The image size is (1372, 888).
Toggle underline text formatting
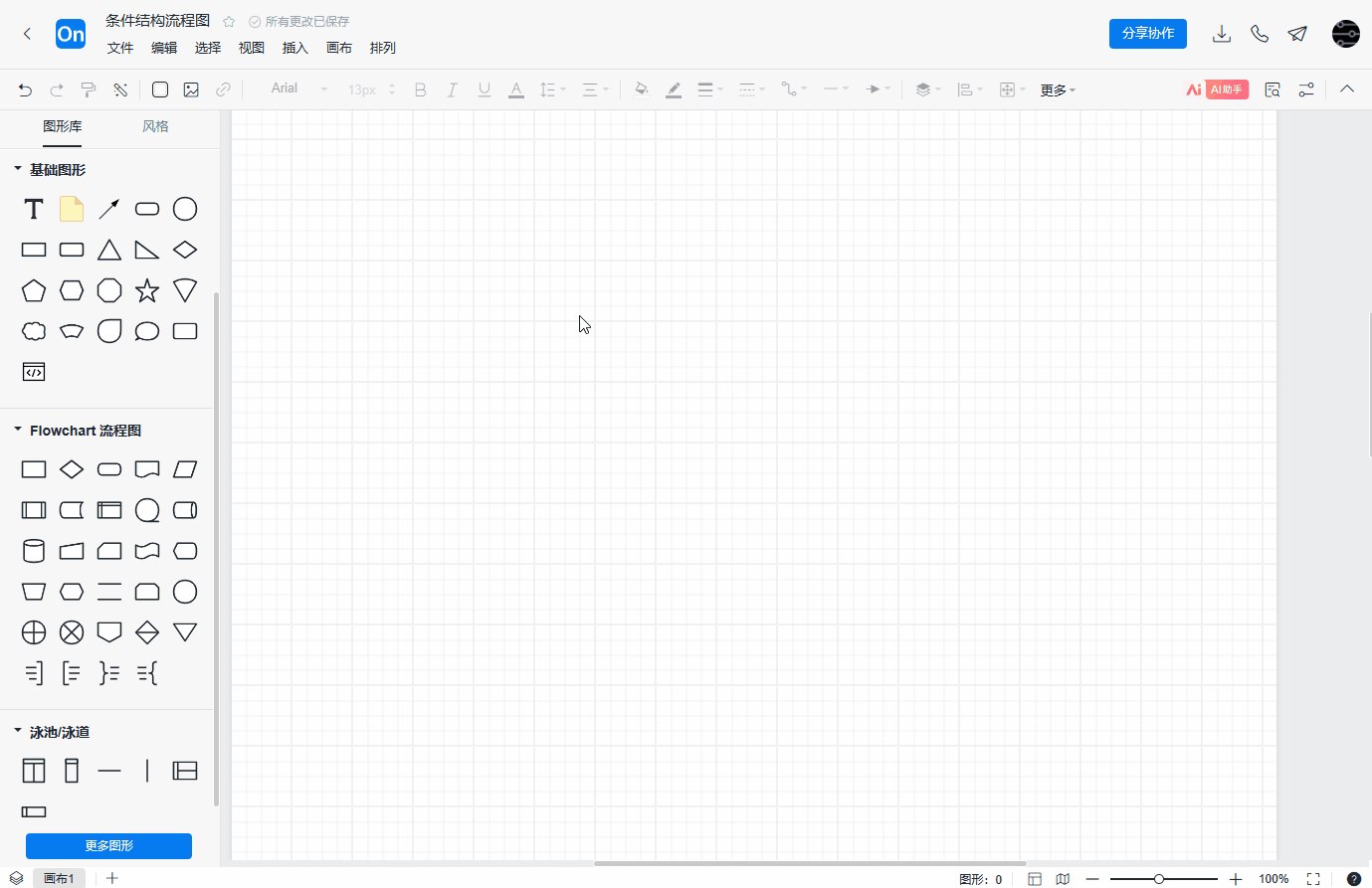tap(485, 89)
